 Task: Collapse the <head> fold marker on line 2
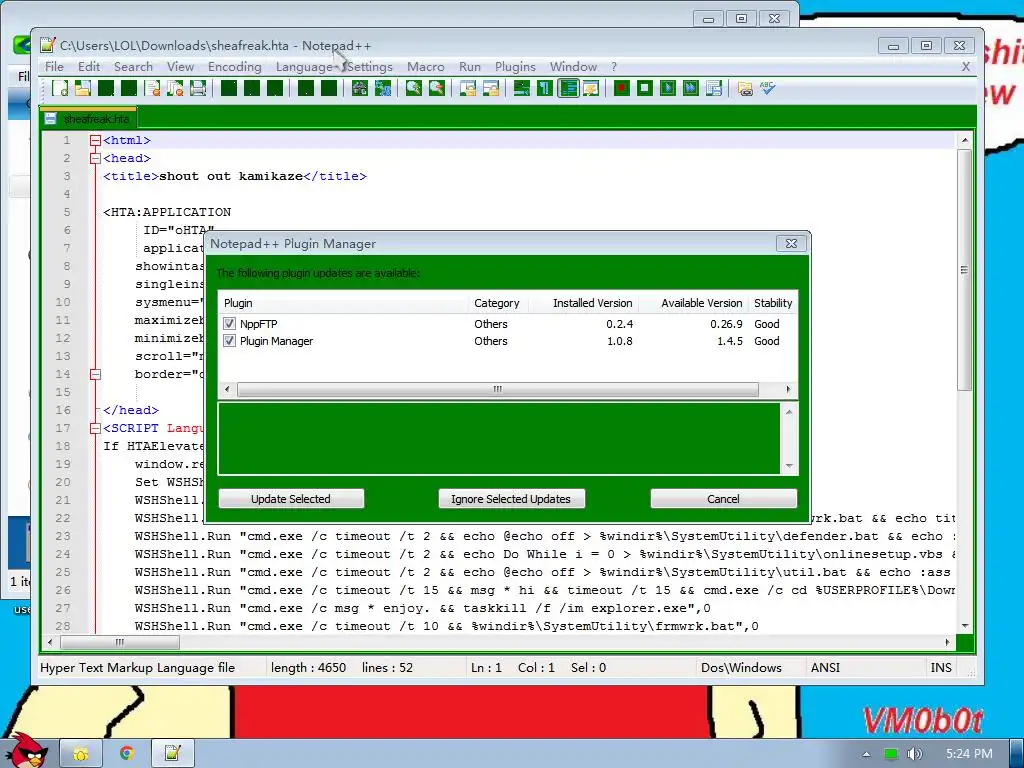click(95, 158)
